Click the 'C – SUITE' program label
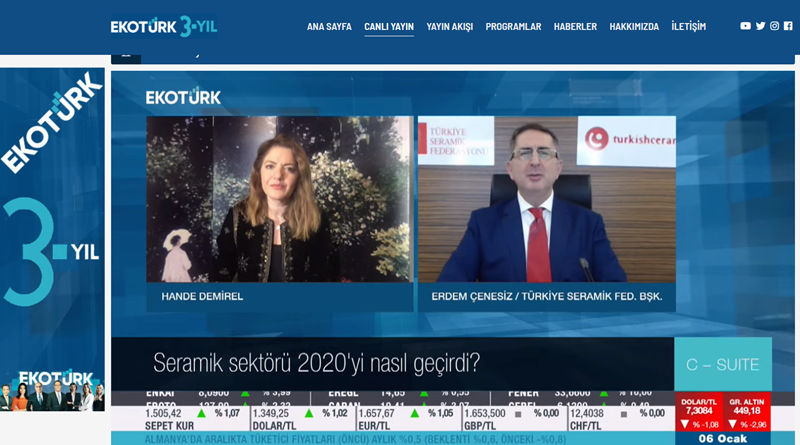 722,364
